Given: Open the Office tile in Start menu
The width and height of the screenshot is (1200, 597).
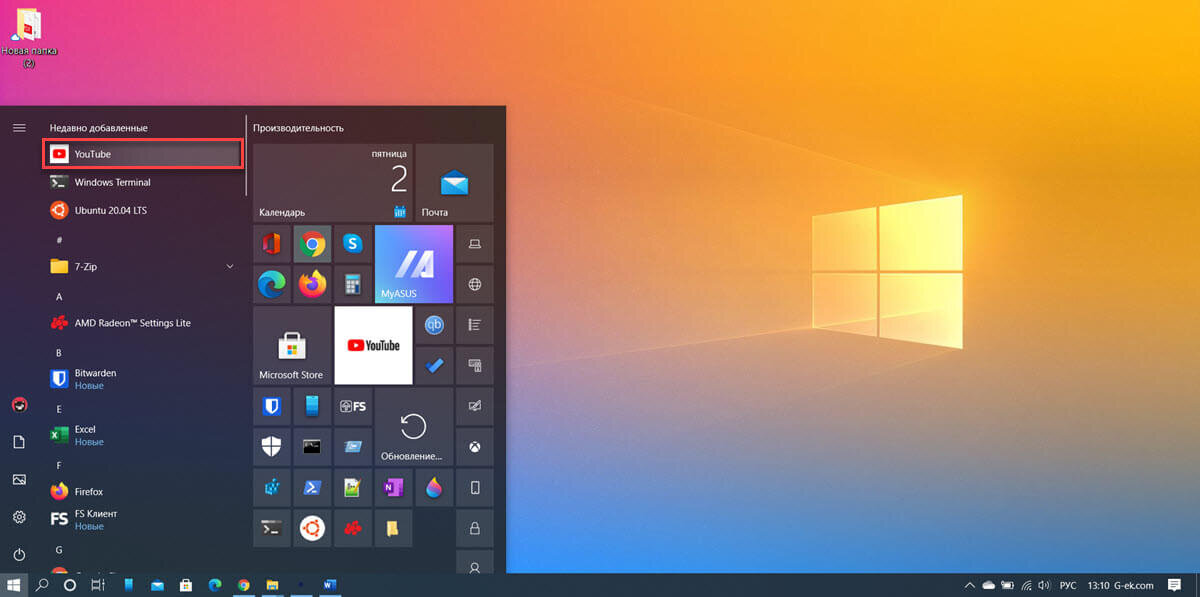Looking at the screenshot, I should pyautogui.click(x=272, y=243).
